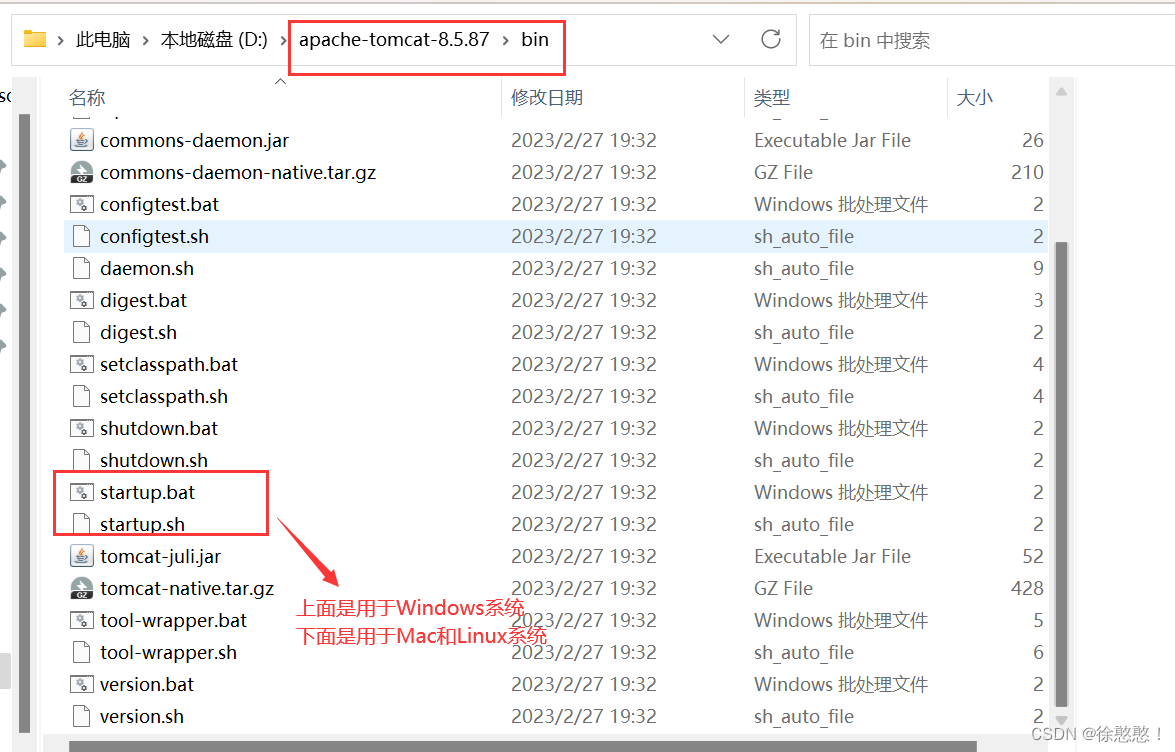Viewport: 1175px width, 752px height.
Task: Refresh the current folder view
Action: click(770, 39)
